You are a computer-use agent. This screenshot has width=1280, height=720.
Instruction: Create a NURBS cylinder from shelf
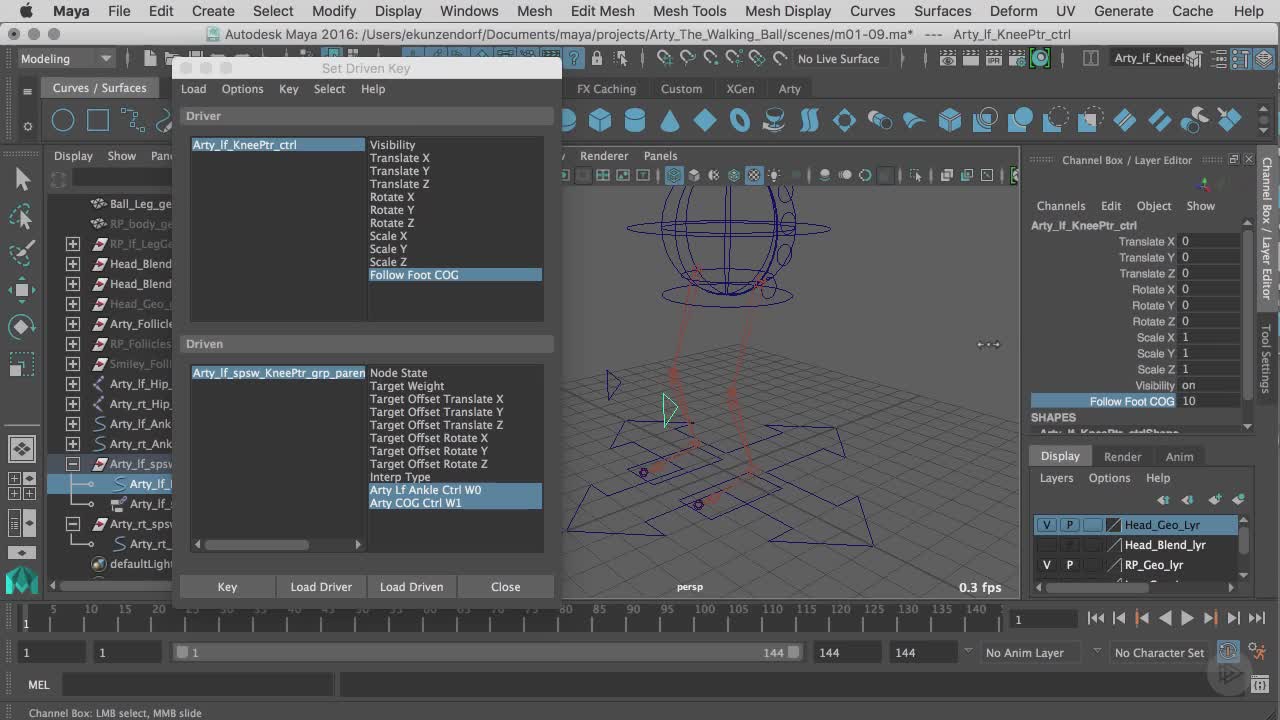click(635, 121)
